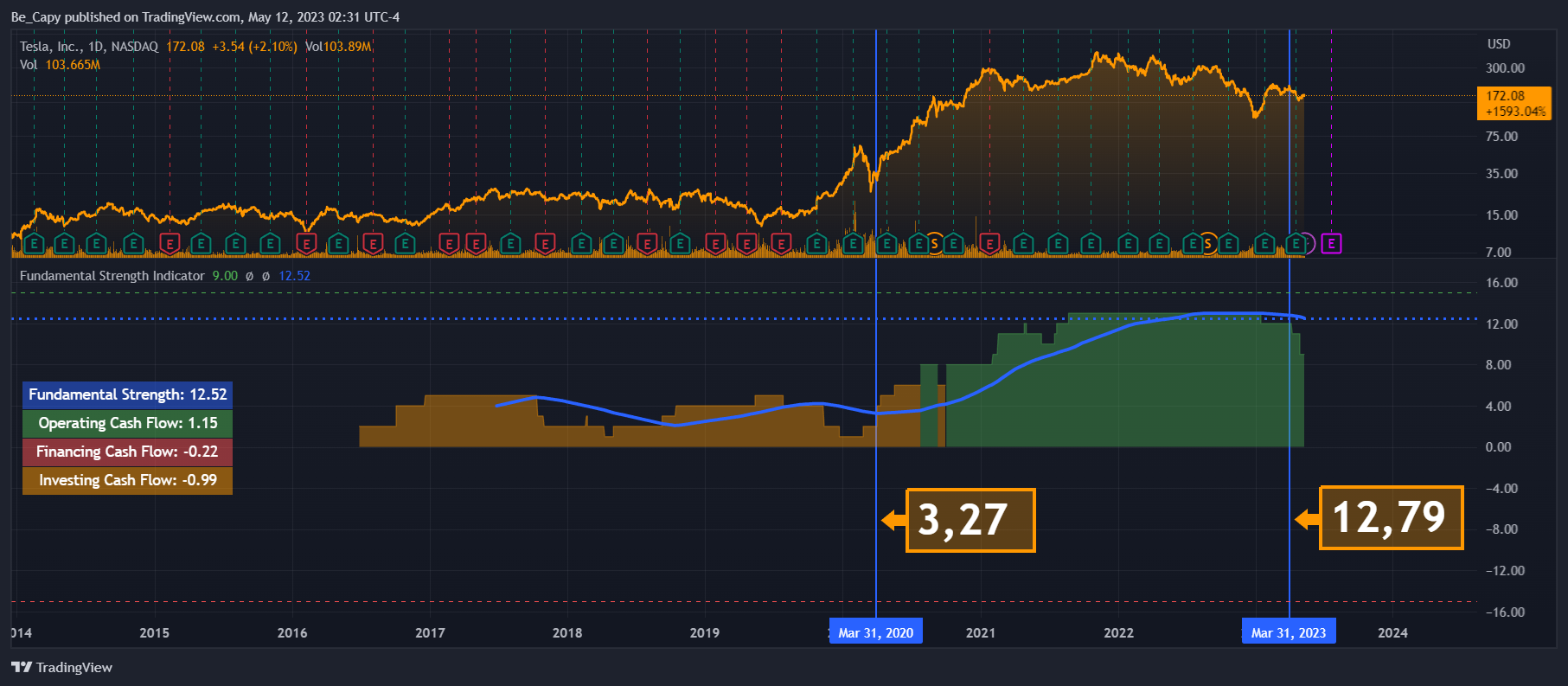This screenshot has height=686, width=1568.
Task: Click the NASDAQ exchange label
Action: (135, 47)
